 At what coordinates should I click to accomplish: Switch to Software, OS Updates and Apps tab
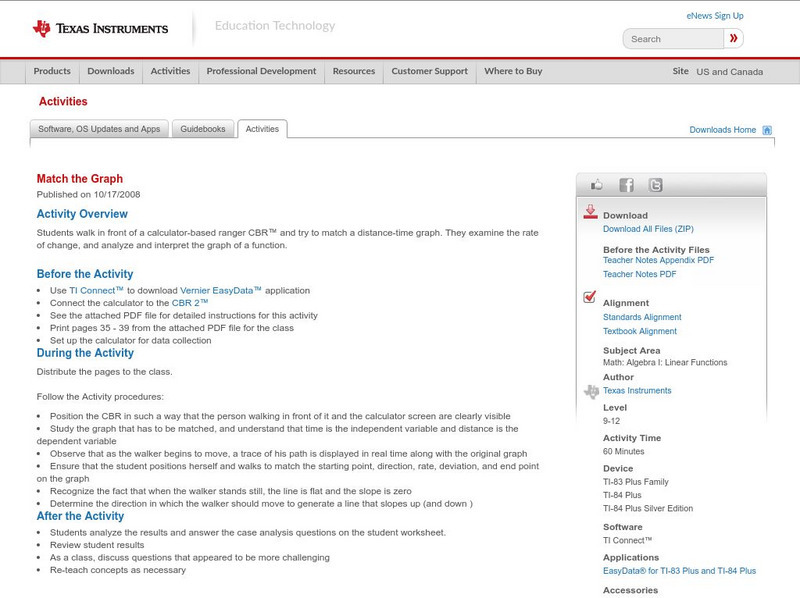point(99,129)
